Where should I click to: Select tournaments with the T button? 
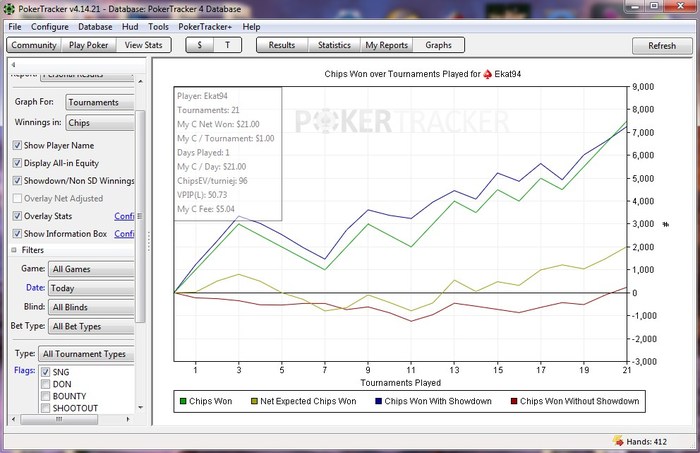(227, 45)
